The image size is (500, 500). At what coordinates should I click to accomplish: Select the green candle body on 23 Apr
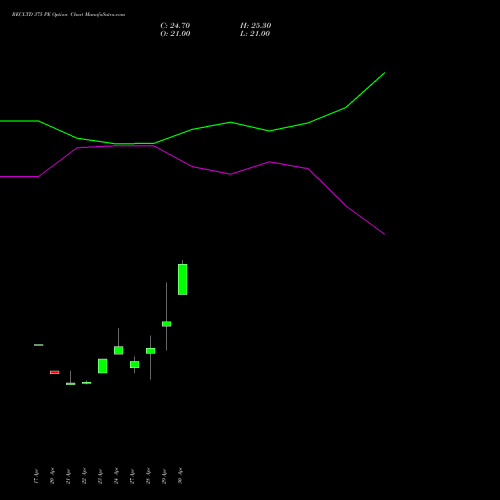(103, 366)
